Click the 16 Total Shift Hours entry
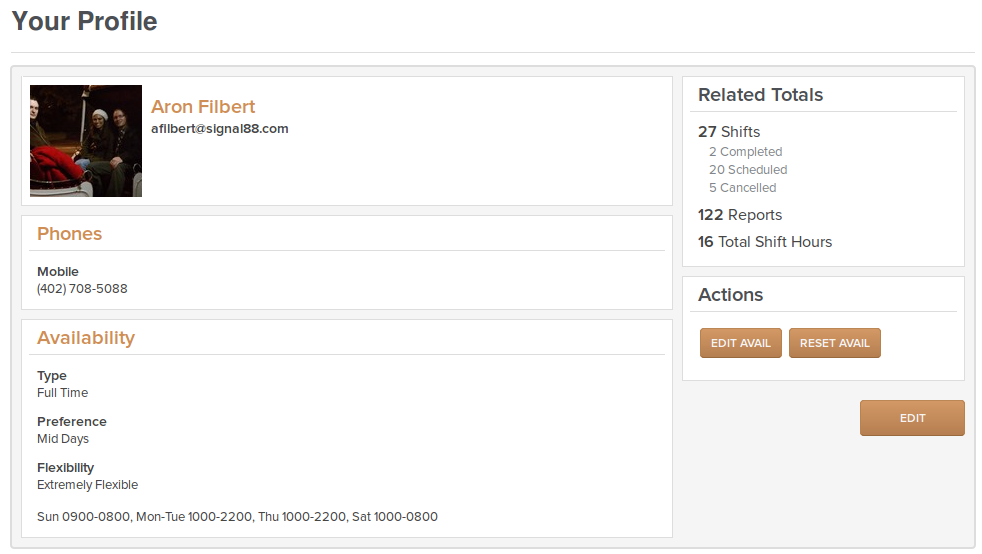Screen dimensions: 982x554 point(765,242)
